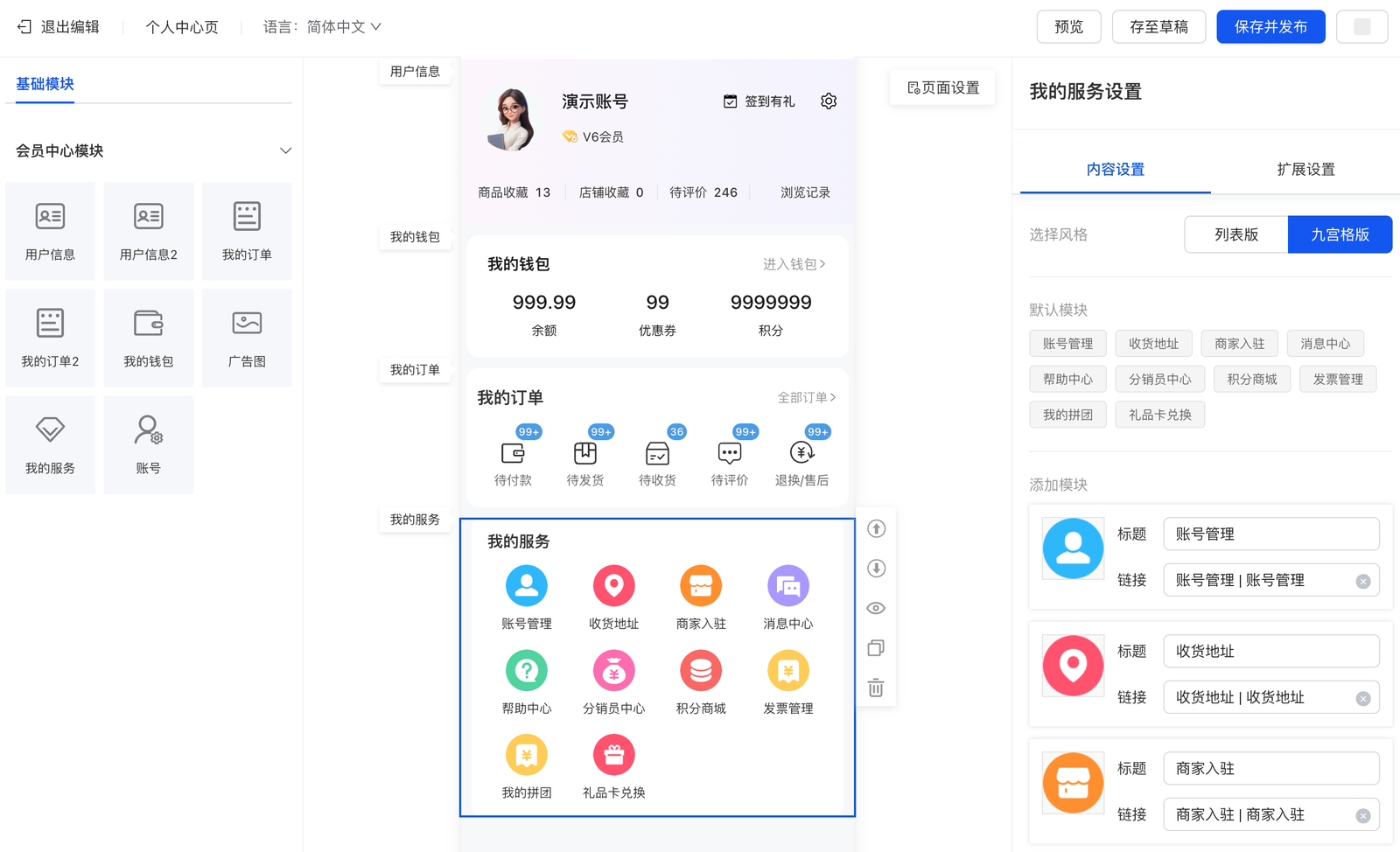Add the 我的钱包 wallet module

click(149, 338)
